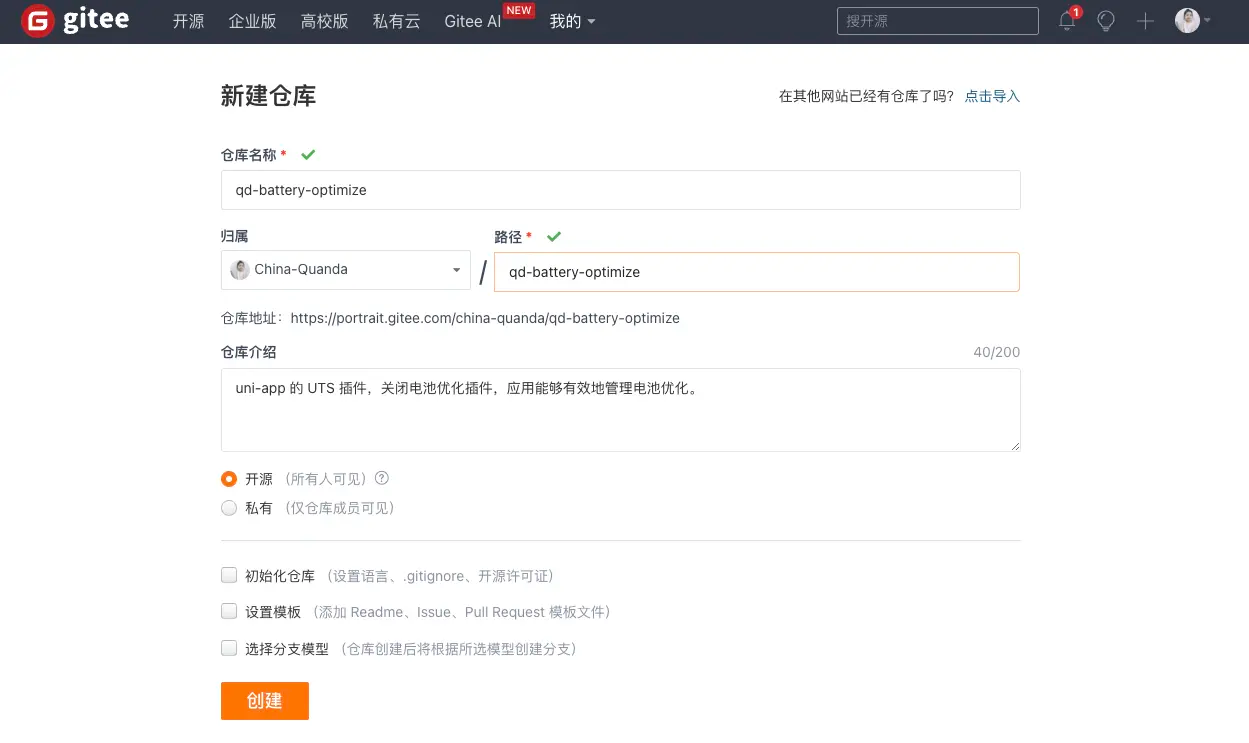Click the plus icon to create new content

coord(1144,21)
